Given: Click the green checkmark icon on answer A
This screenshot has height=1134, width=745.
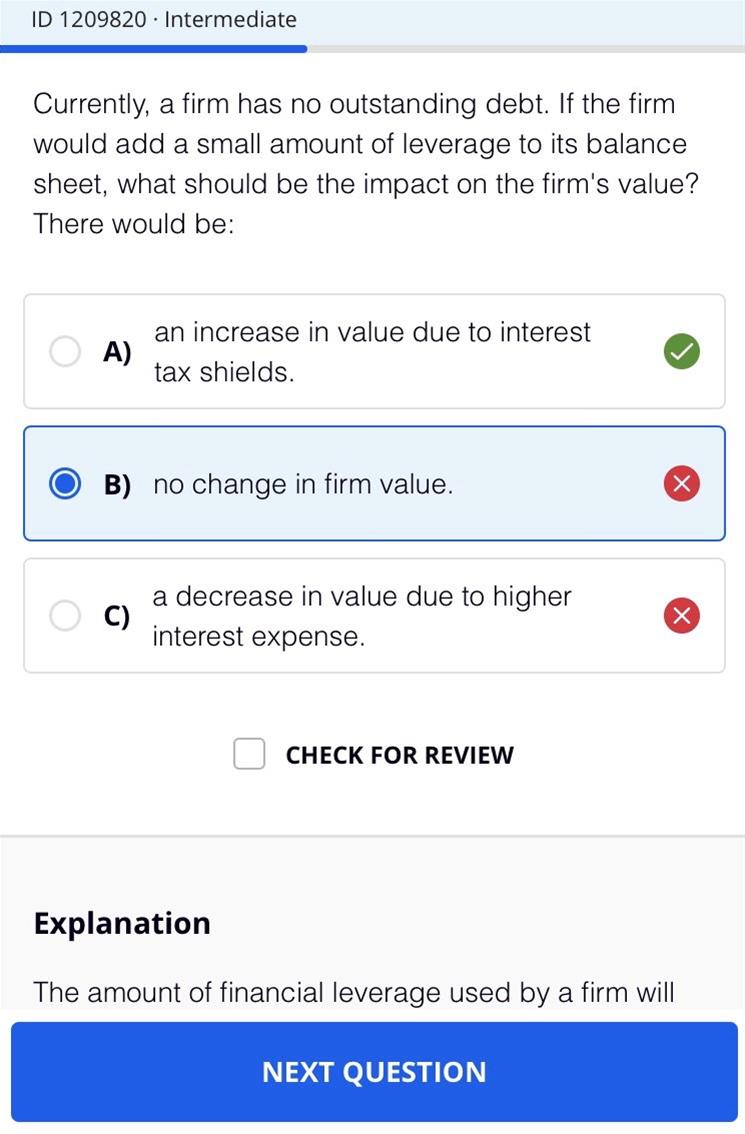Looking at the screenshot, I should 681,351.
